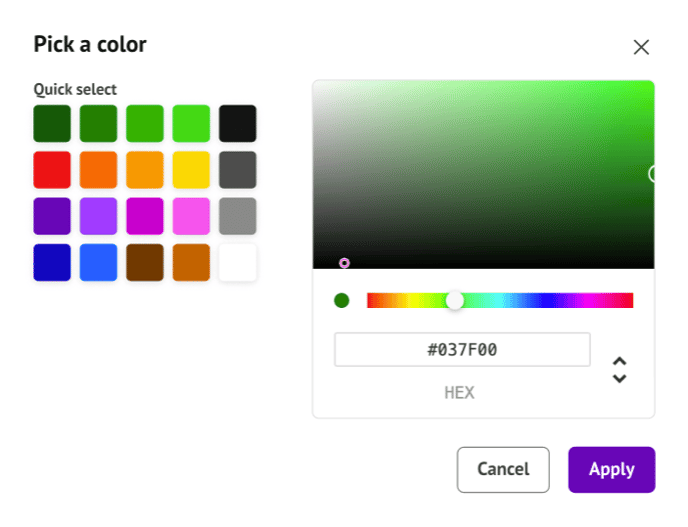Switch color format with down chevron

coord(620,378)
